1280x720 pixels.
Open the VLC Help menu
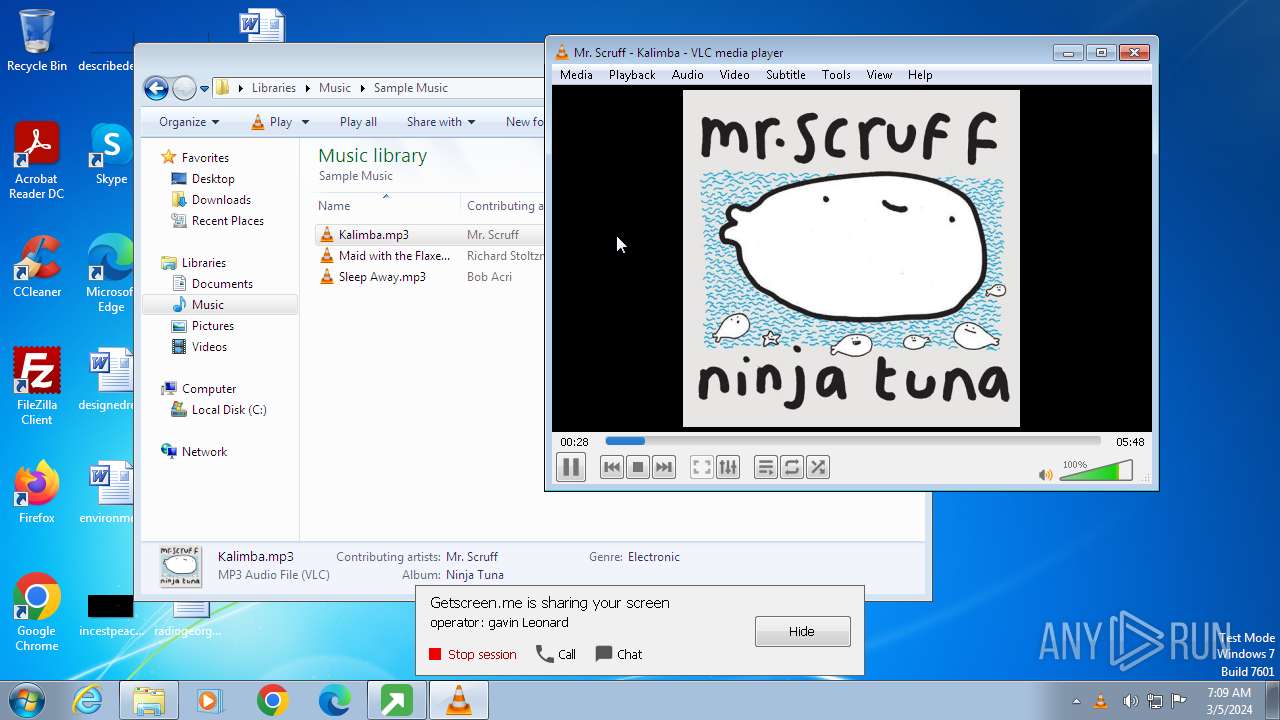pos(920,75)
